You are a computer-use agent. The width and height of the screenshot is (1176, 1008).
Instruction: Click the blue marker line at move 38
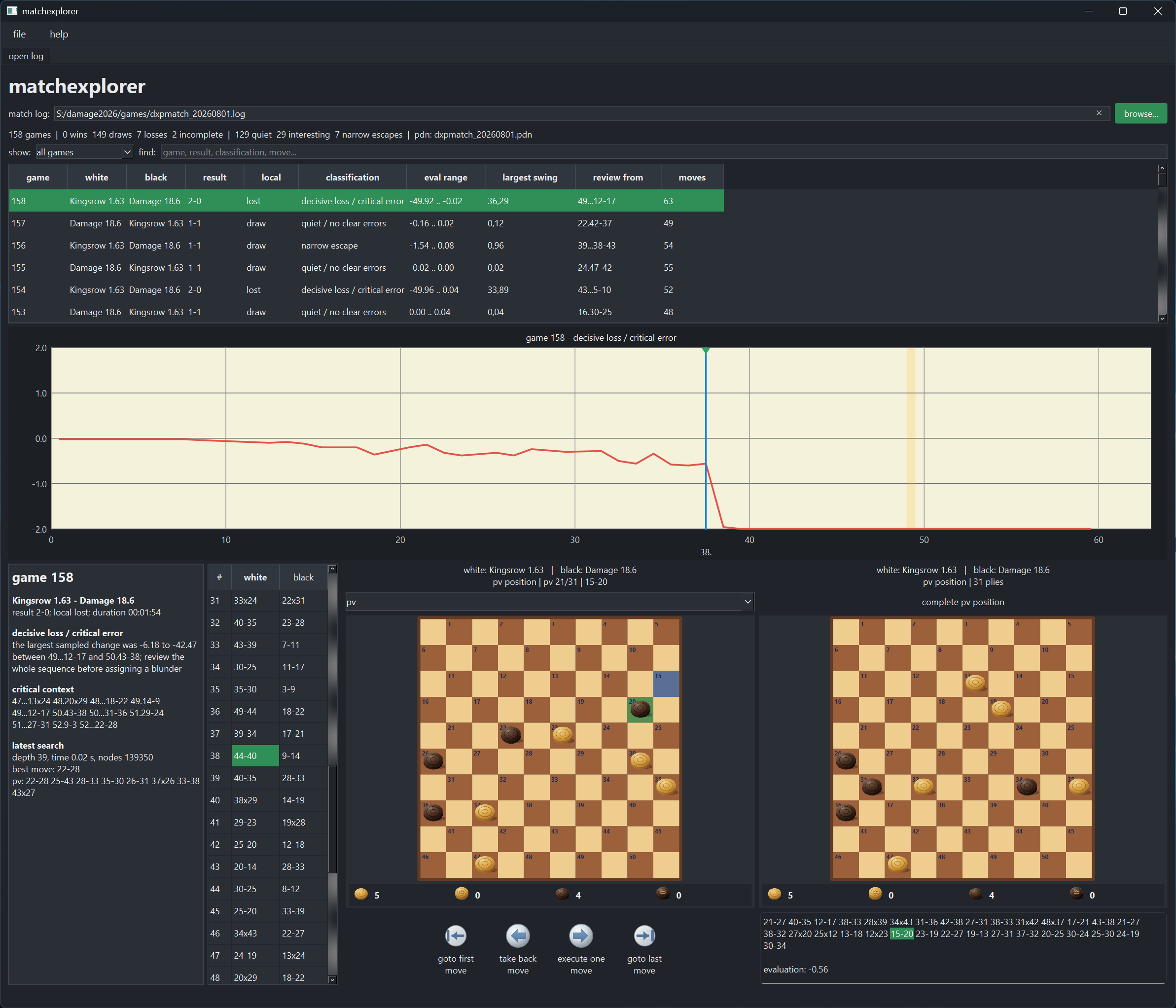[706, 438]
